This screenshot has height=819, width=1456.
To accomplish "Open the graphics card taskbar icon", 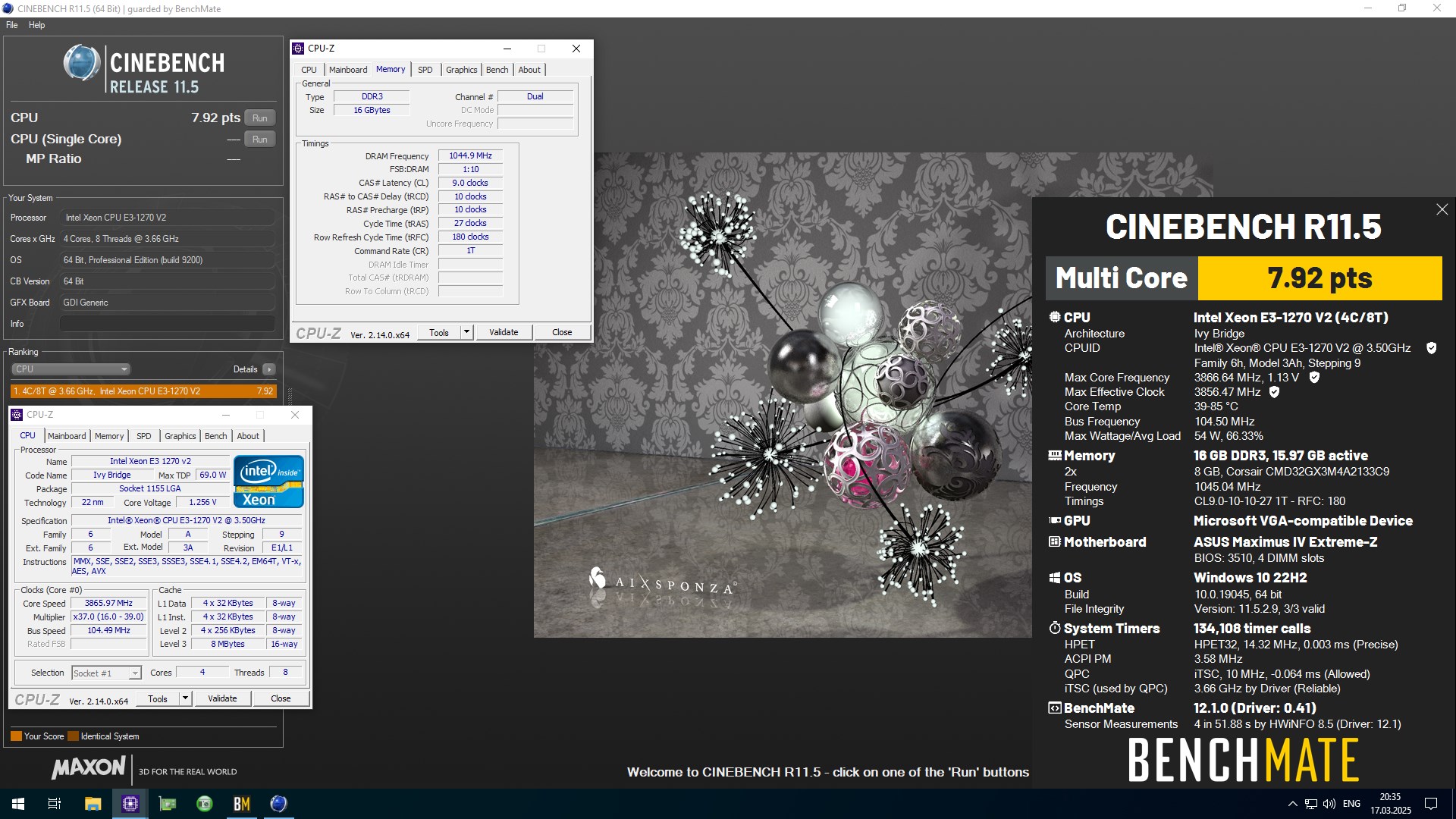I will tap(168, 804).
